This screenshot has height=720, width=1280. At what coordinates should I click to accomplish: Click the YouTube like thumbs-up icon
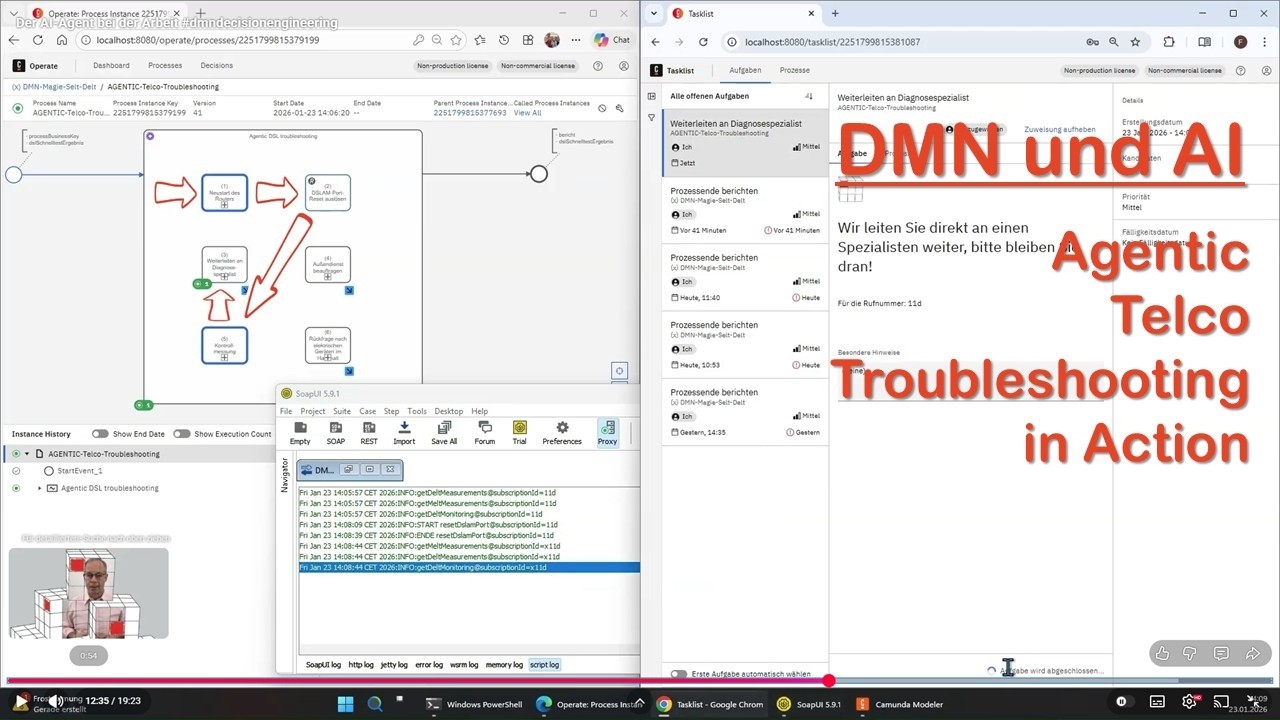point(1162,654)
